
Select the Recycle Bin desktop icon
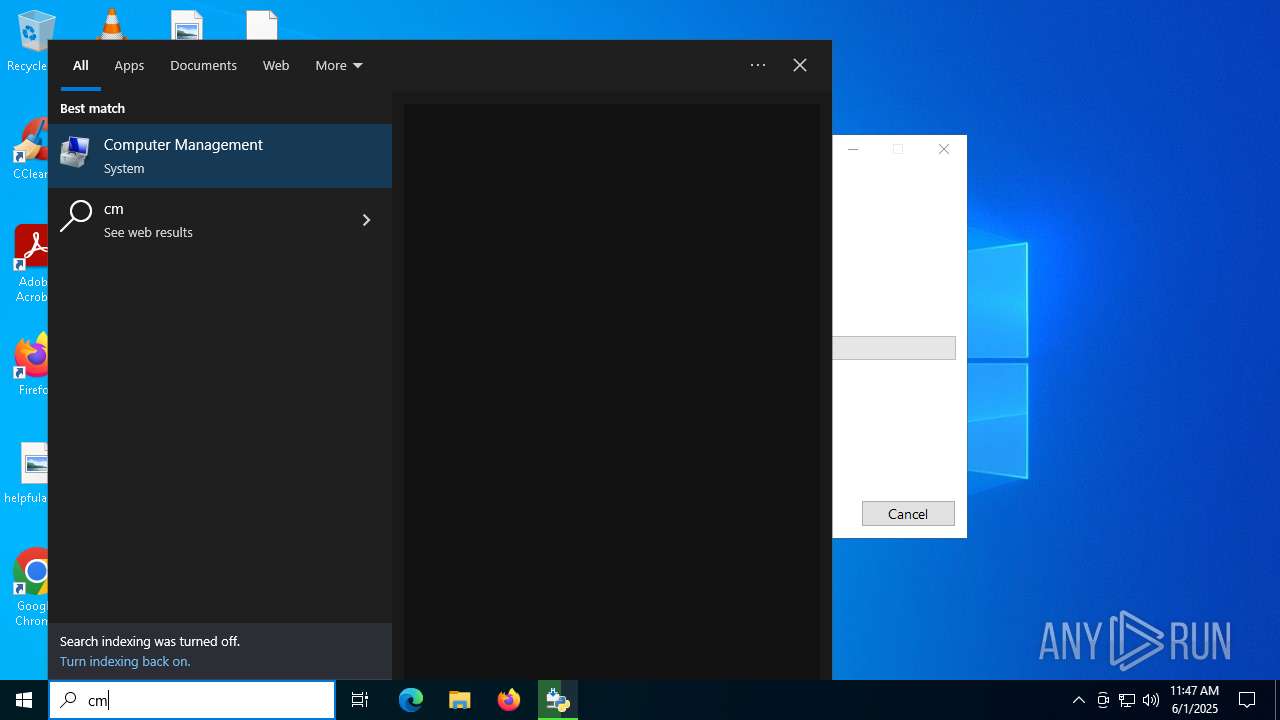click(32, 42)
